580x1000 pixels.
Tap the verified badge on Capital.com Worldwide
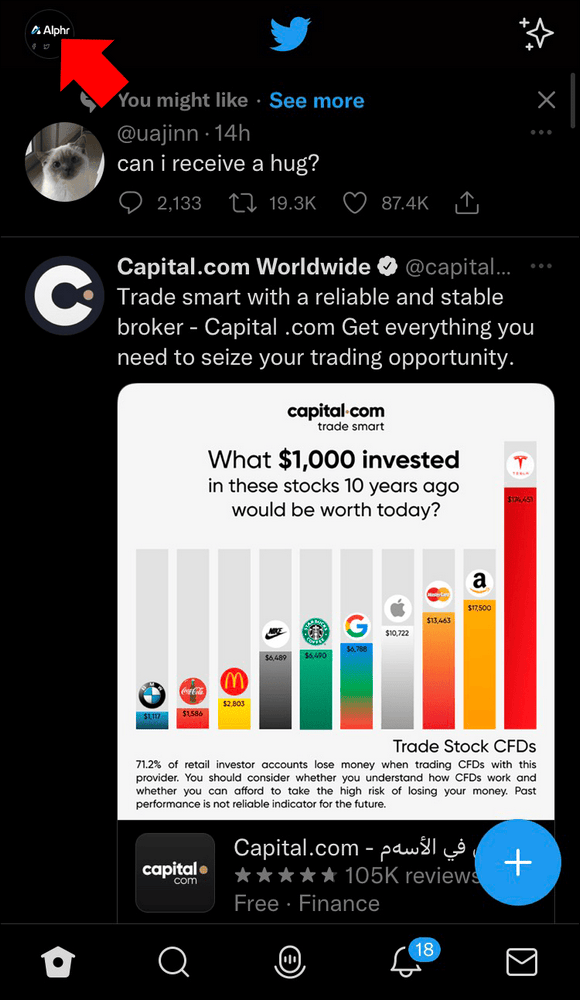(387, 266)
